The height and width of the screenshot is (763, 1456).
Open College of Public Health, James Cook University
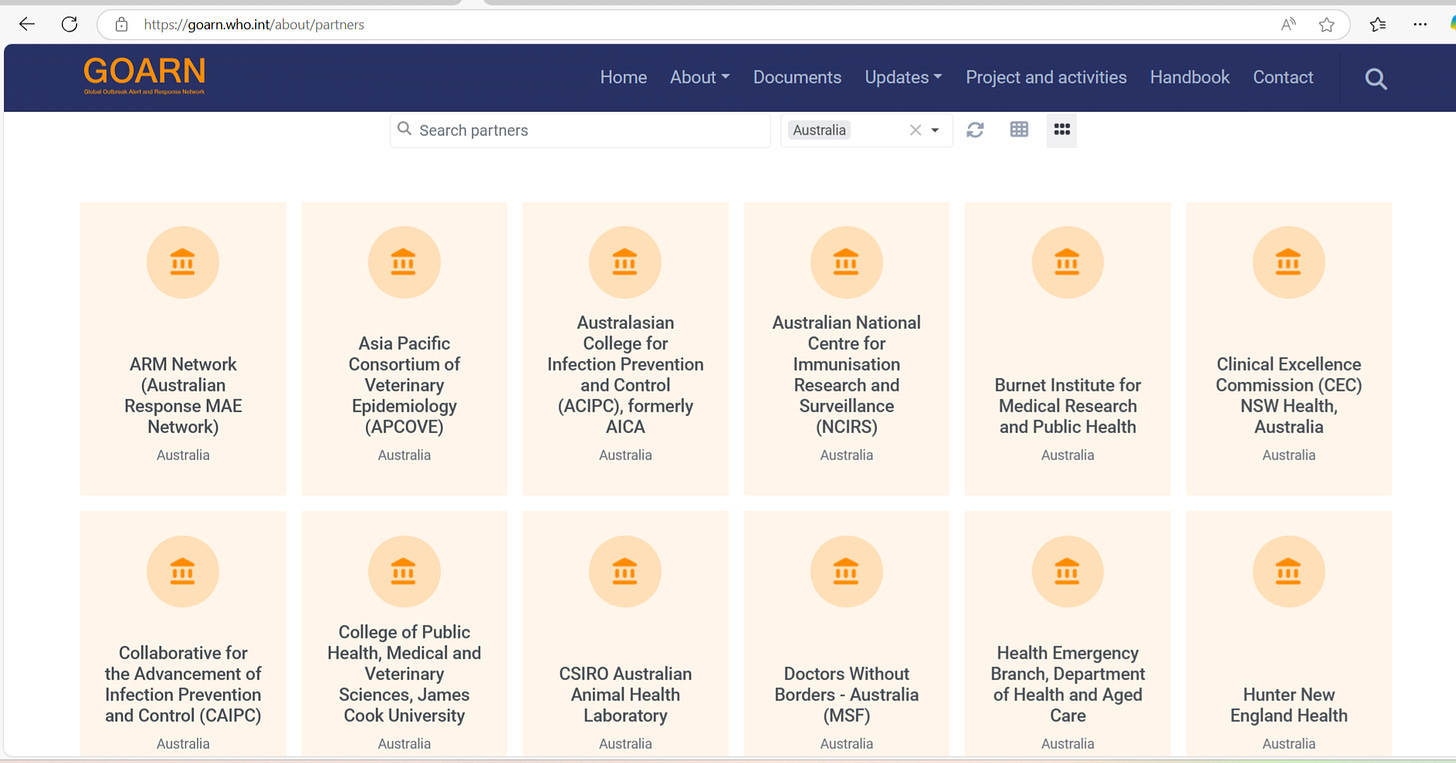pyautogui.click(x=404, y=674)
